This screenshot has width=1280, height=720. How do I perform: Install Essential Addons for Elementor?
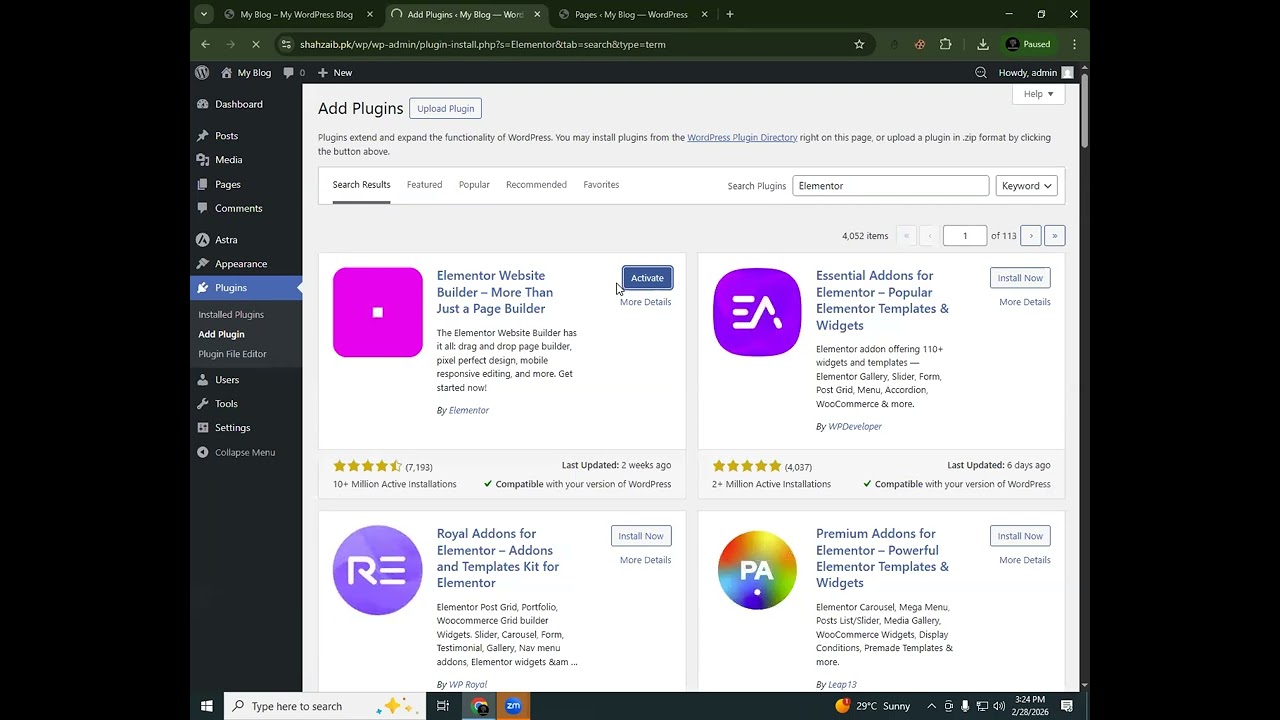click(x=1020, y=278)
